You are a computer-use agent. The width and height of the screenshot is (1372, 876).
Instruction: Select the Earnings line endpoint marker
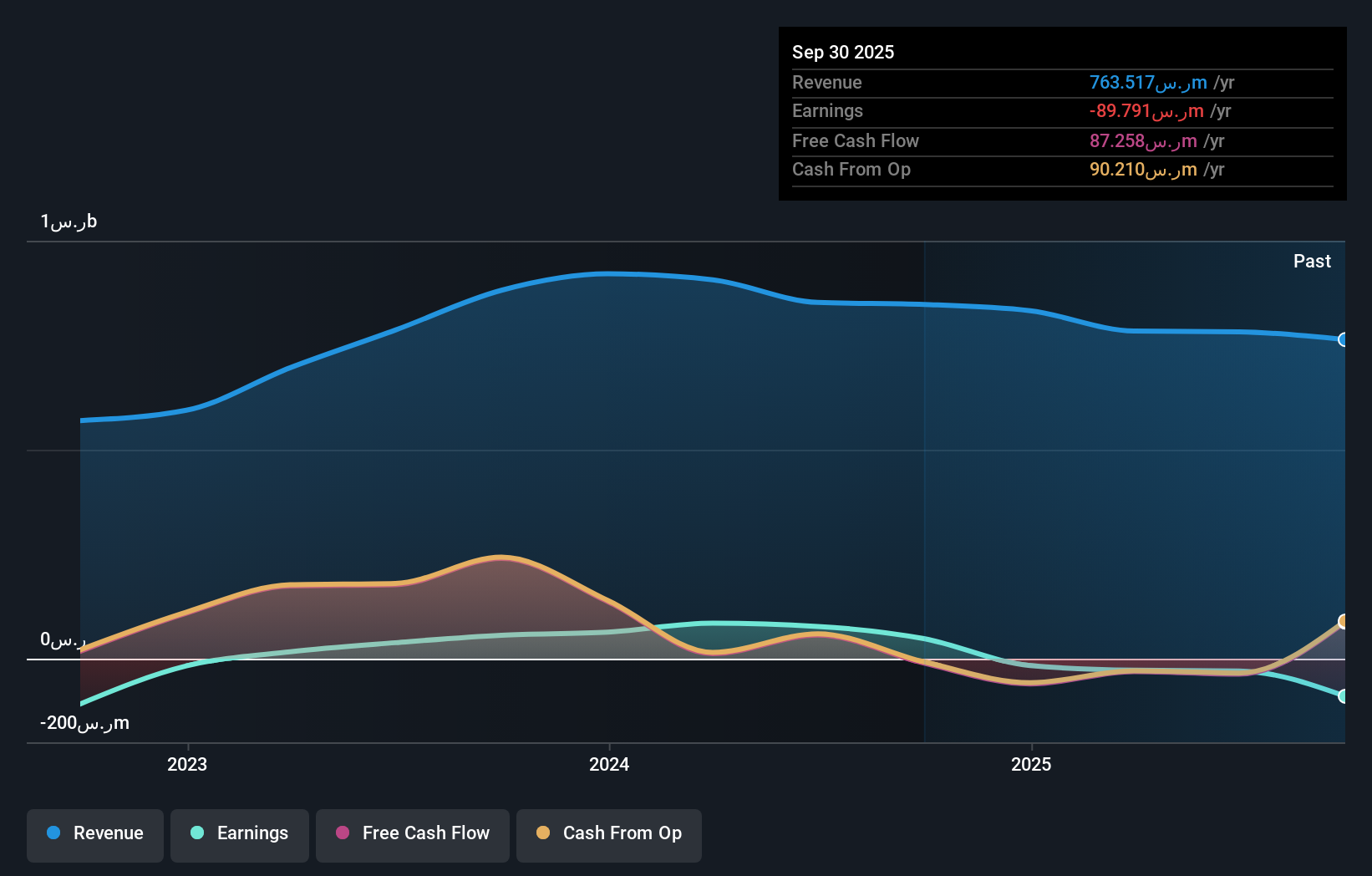click(1343, 695)
